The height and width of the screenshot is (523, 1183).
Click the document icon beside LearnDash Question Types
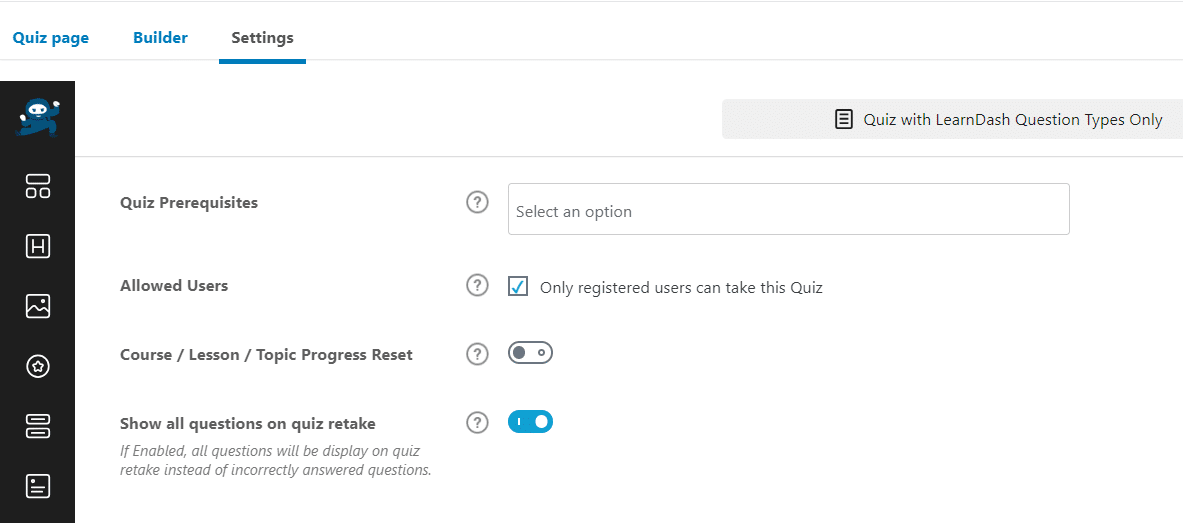click(844, 119)
